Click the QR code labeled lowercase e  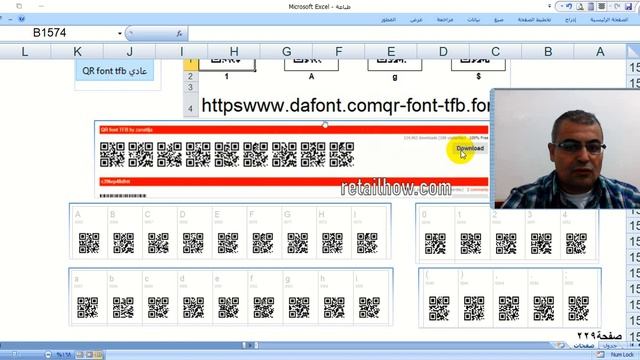coord(229,307)
